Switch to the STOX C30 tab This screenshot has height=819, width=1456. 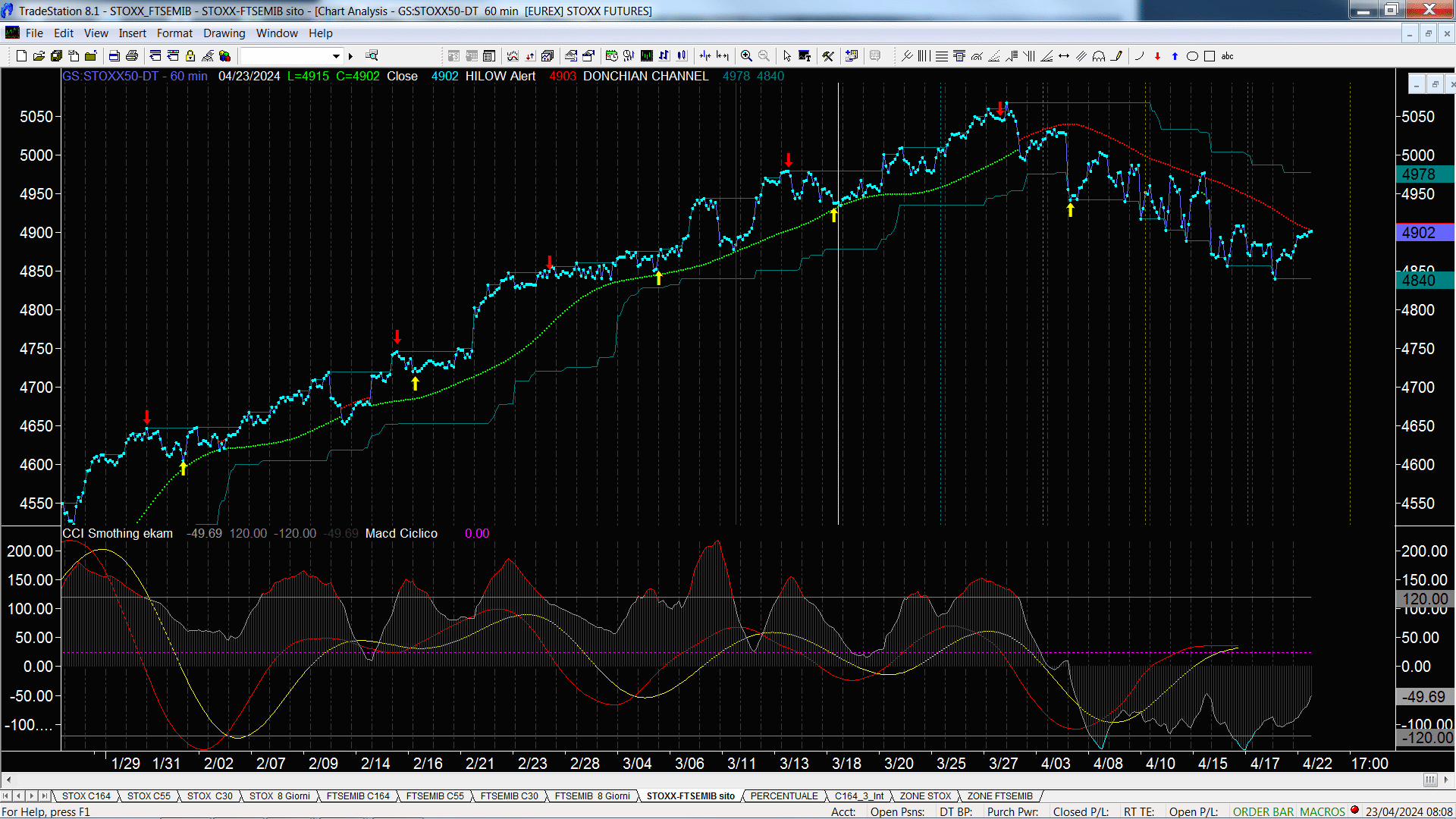pos(209,796)
